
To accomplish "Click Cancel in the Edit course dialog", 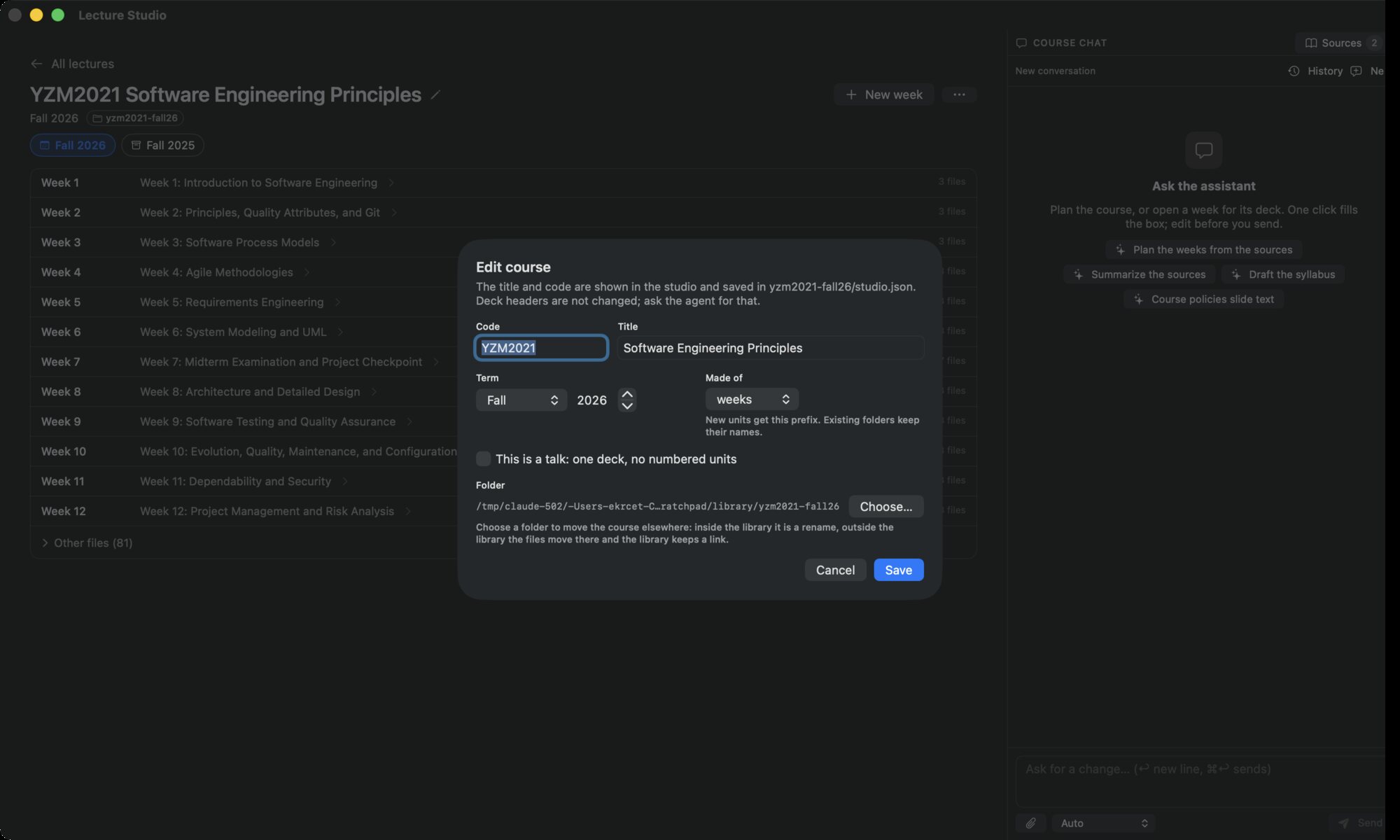I will click(835, 570).
